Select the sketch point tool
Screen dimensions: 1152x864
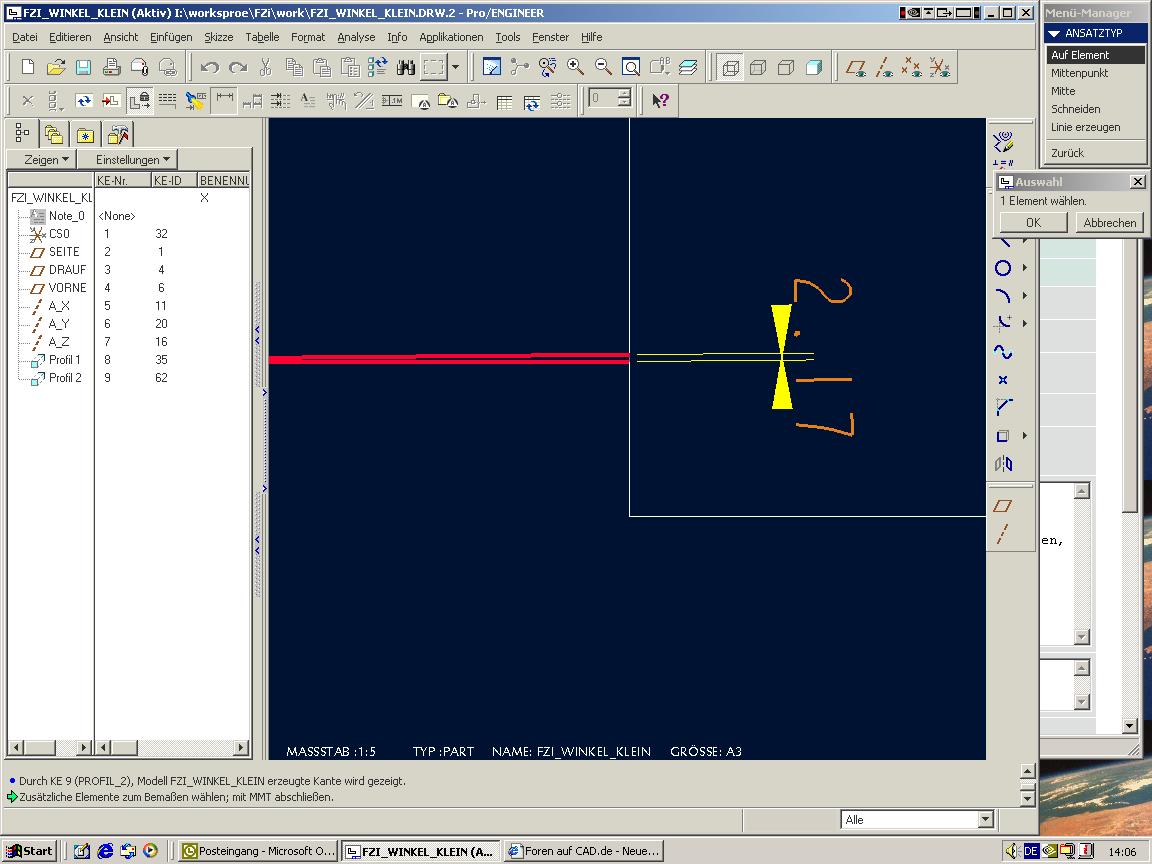pos(1003,380)
